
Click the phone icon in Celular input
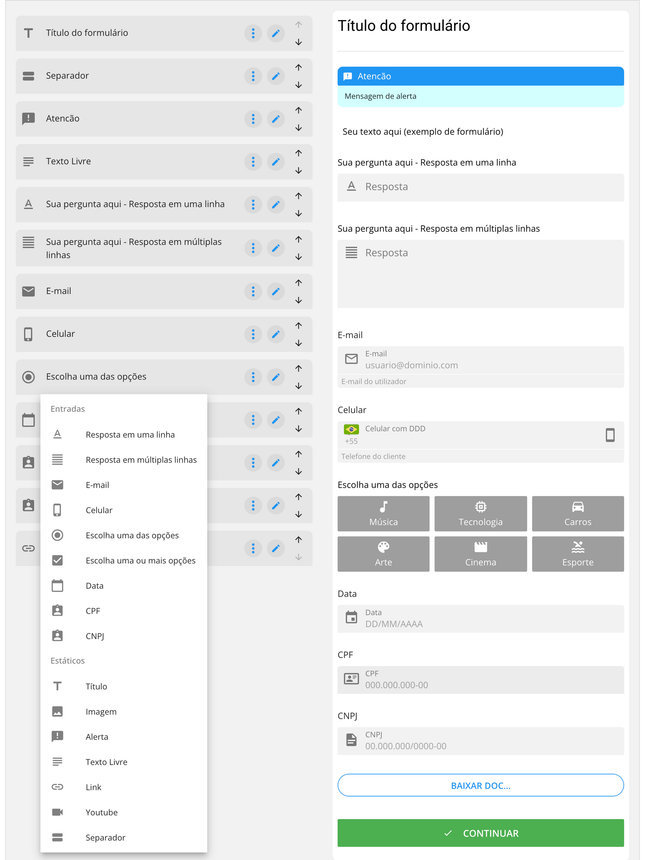point(609,435)
